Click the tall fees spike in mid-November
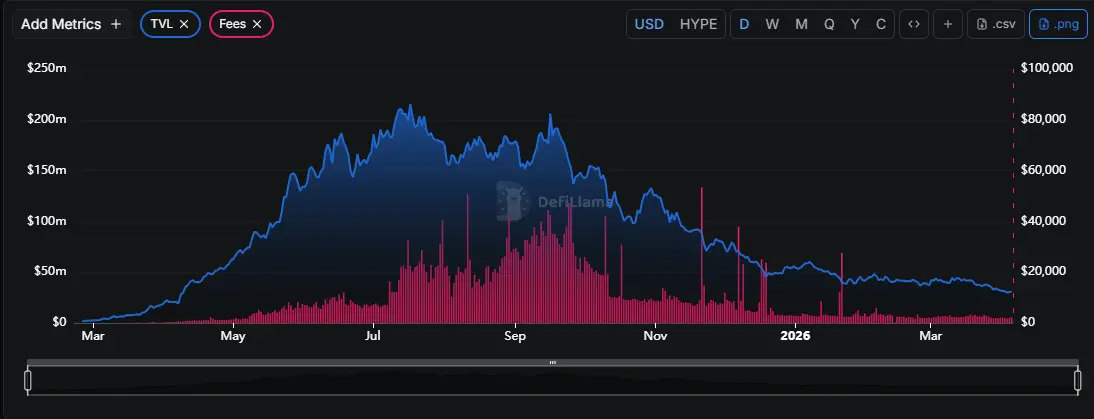The image size is (1094, 419). 702,250
